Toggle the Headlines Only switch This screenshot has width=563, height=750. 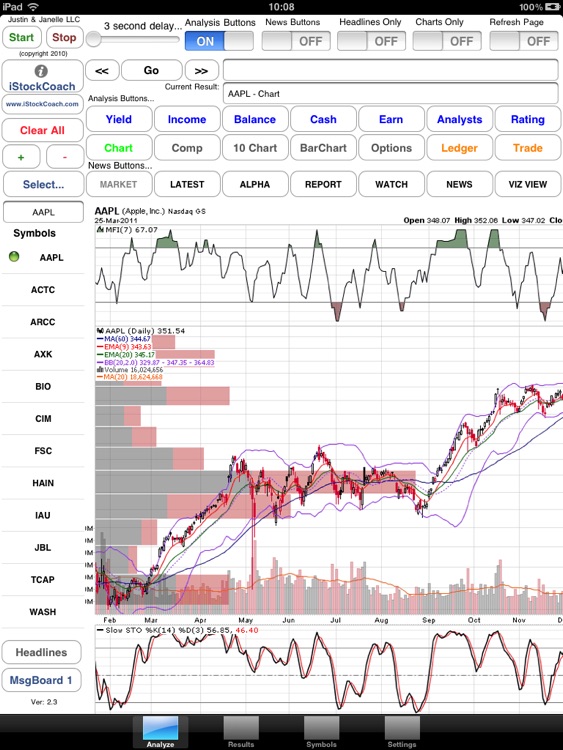coord(371,41)
